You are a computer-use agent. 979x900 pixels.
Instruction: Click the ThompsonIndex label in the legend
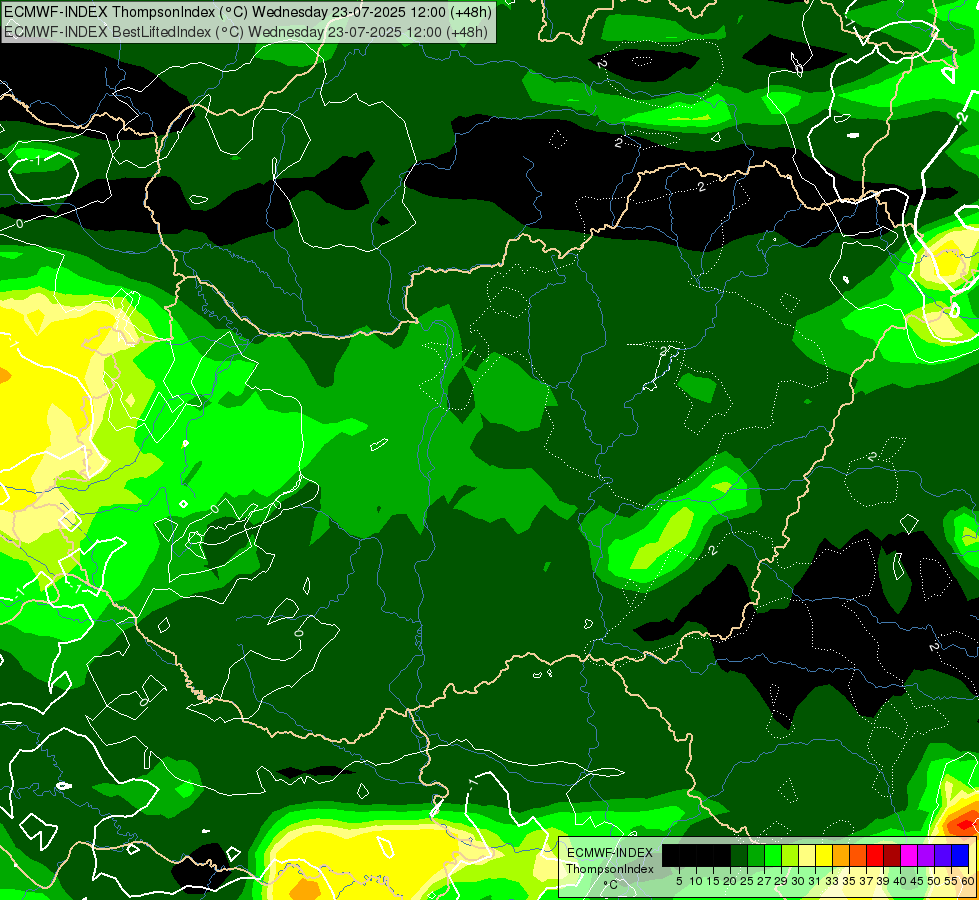[609, 869]
